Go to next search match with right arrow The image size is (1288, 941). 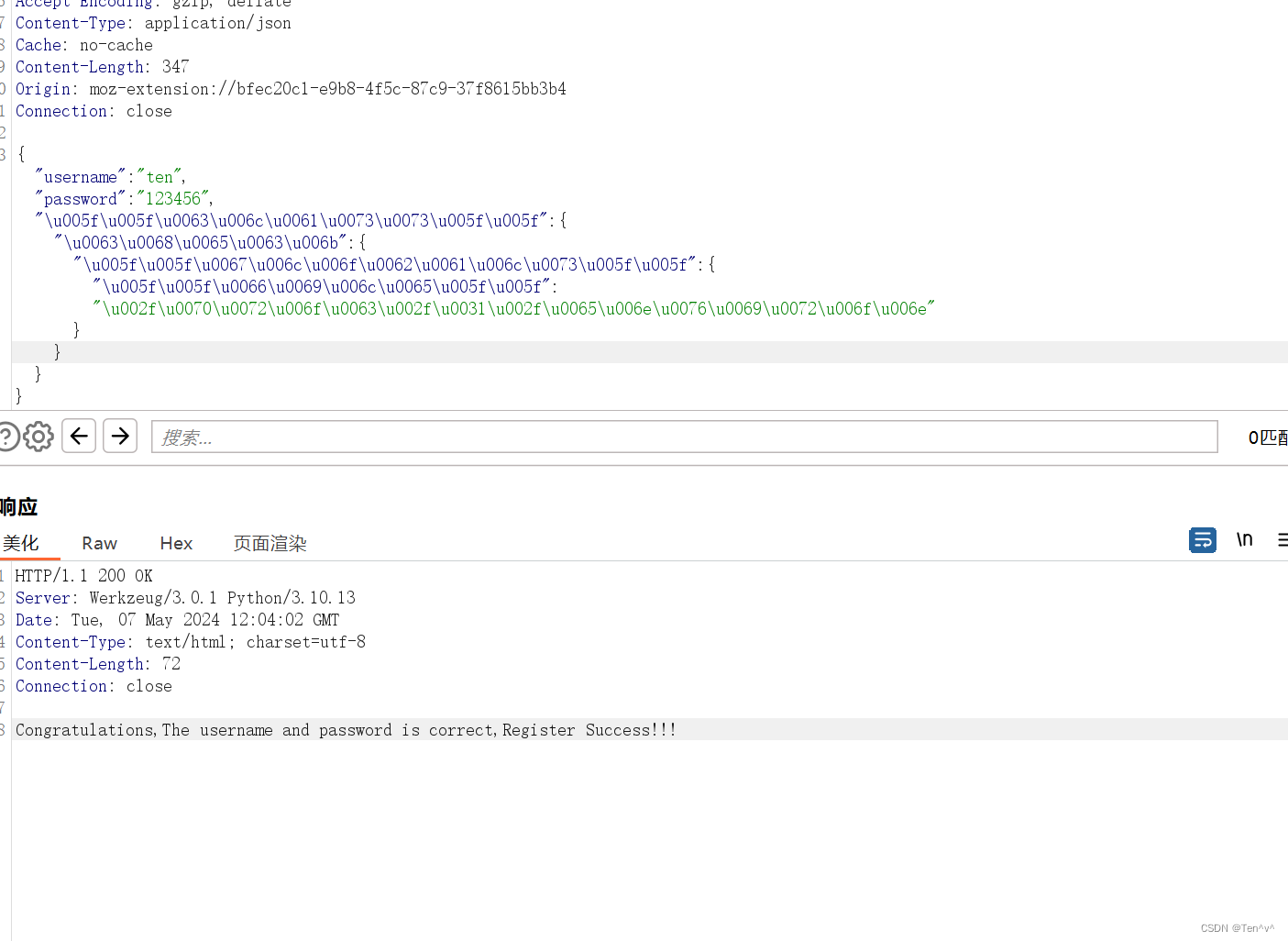[x=120, y=436]
